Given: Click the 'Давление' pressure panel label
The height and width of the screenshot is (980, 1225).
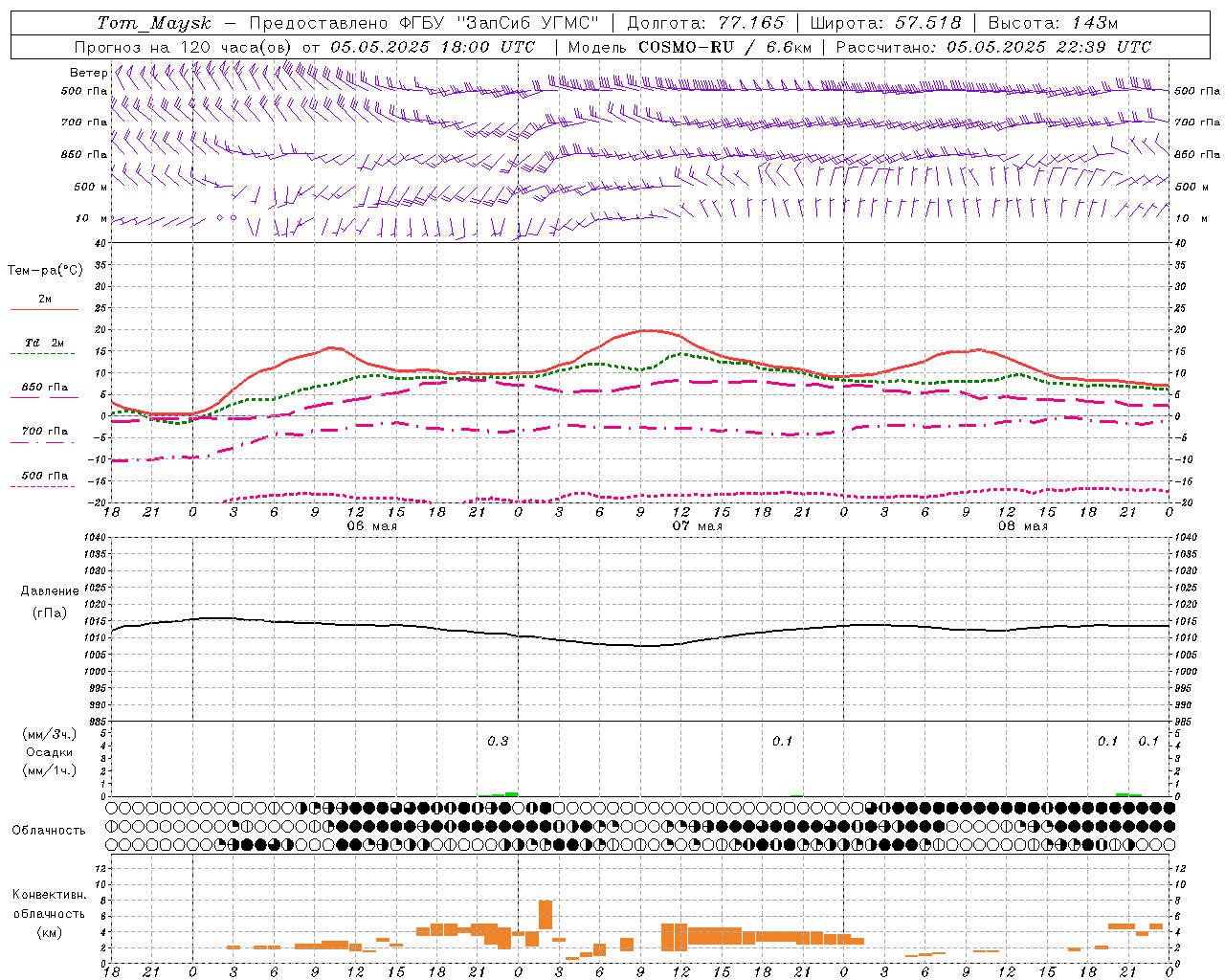Looking at the screenshot, I should click(50, 591).
